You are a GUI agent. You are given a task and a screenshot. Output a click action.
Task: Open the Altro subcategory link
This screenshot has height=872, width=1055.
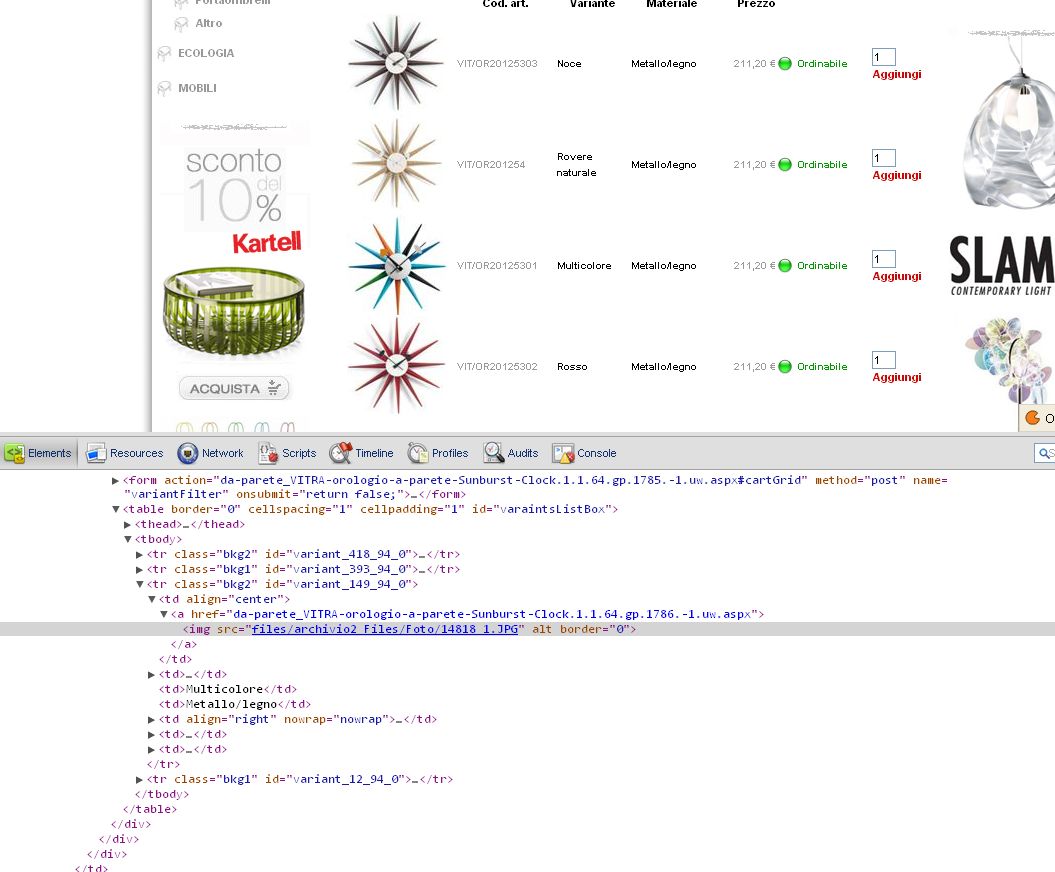point(209,24)
